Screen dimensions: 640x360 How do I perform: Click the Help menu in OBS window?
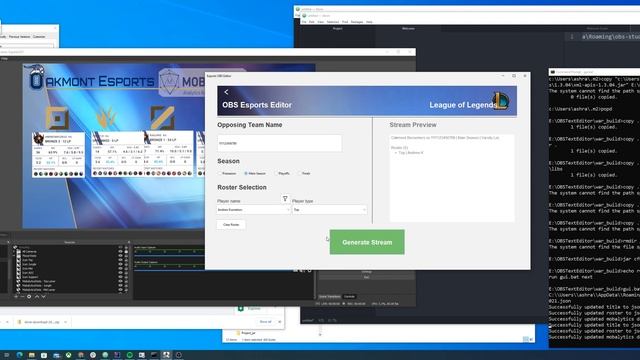point(4,58)
